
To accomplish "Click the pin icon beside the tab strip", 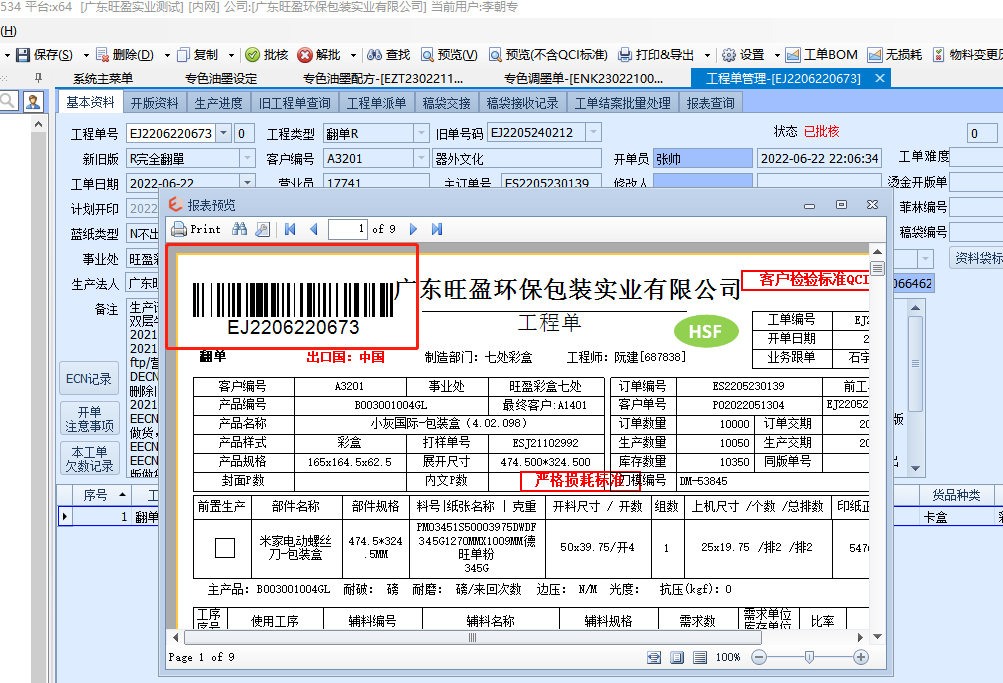I will point(38,78).
